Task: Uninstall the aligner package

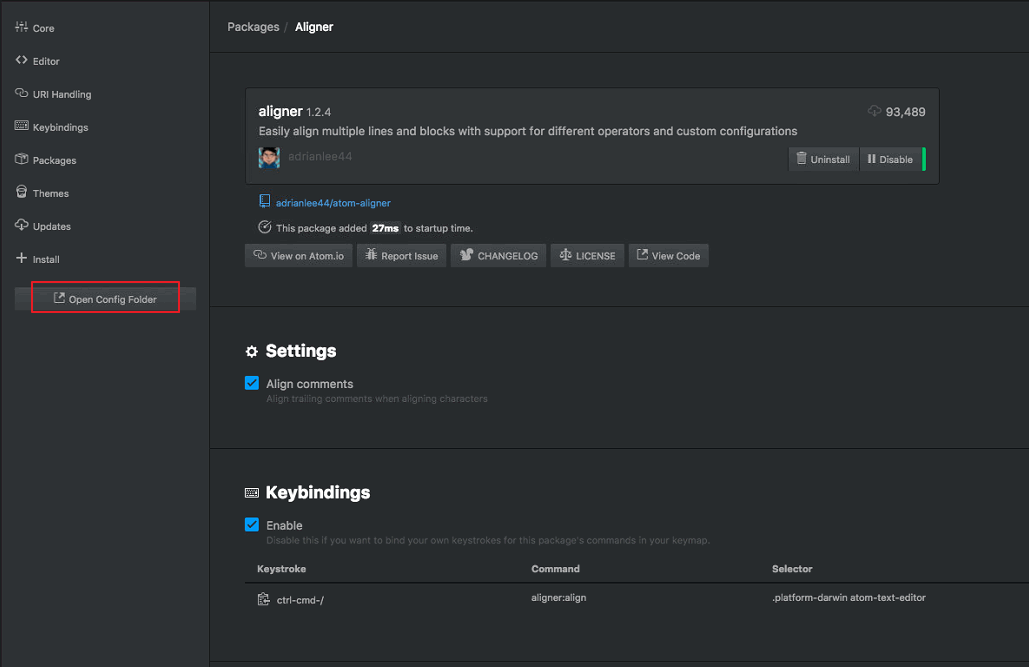Action: tap(823, 159)
